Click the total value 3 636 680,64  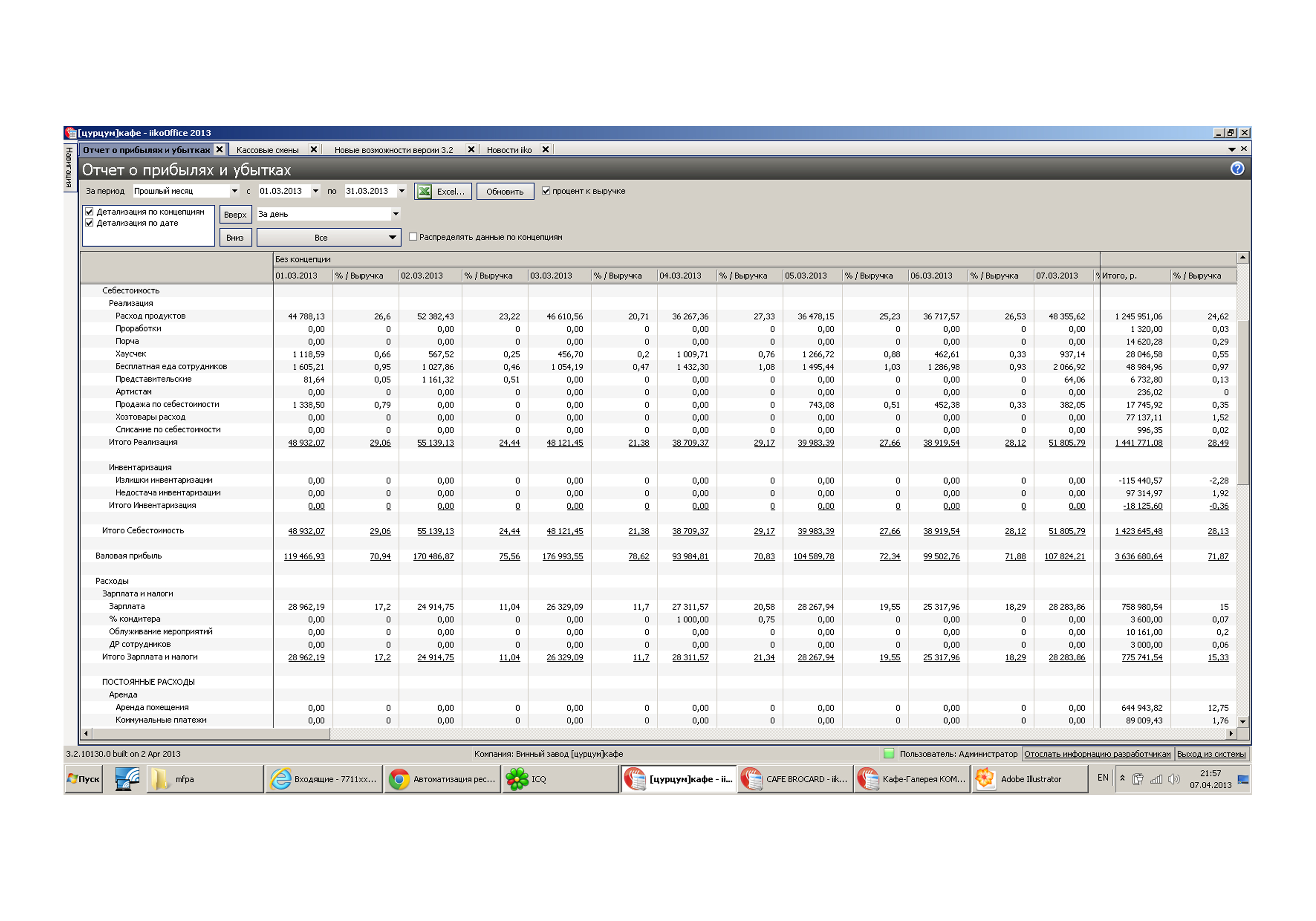point(1138,556)
